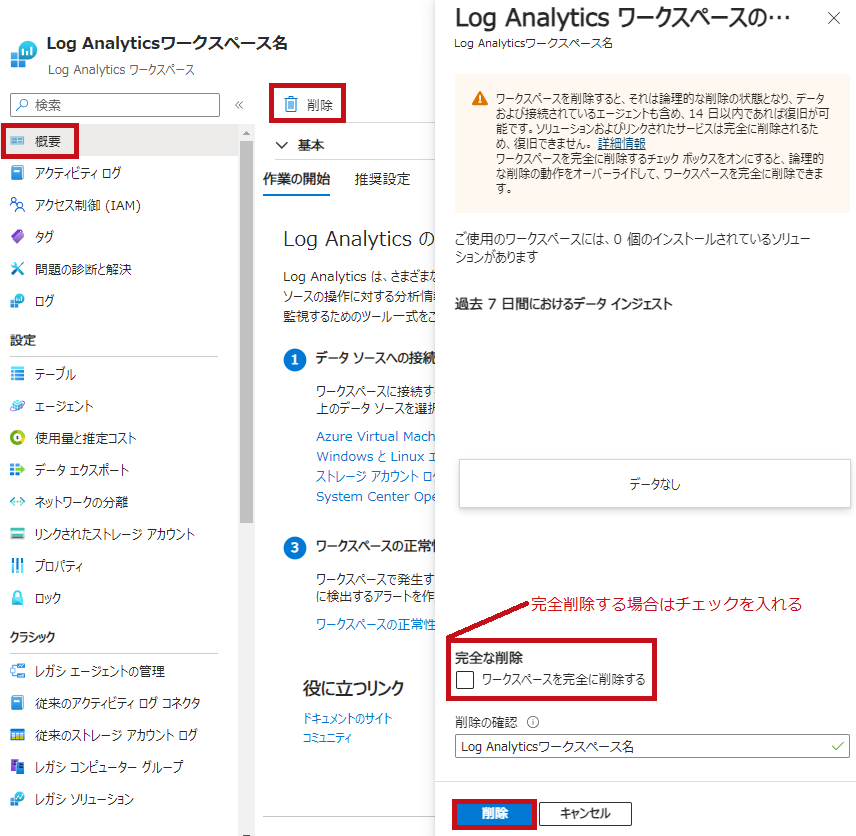Open アクセス制御 (IAM) menu item
The width and height of the screenshot is (856, 836).
87,205
